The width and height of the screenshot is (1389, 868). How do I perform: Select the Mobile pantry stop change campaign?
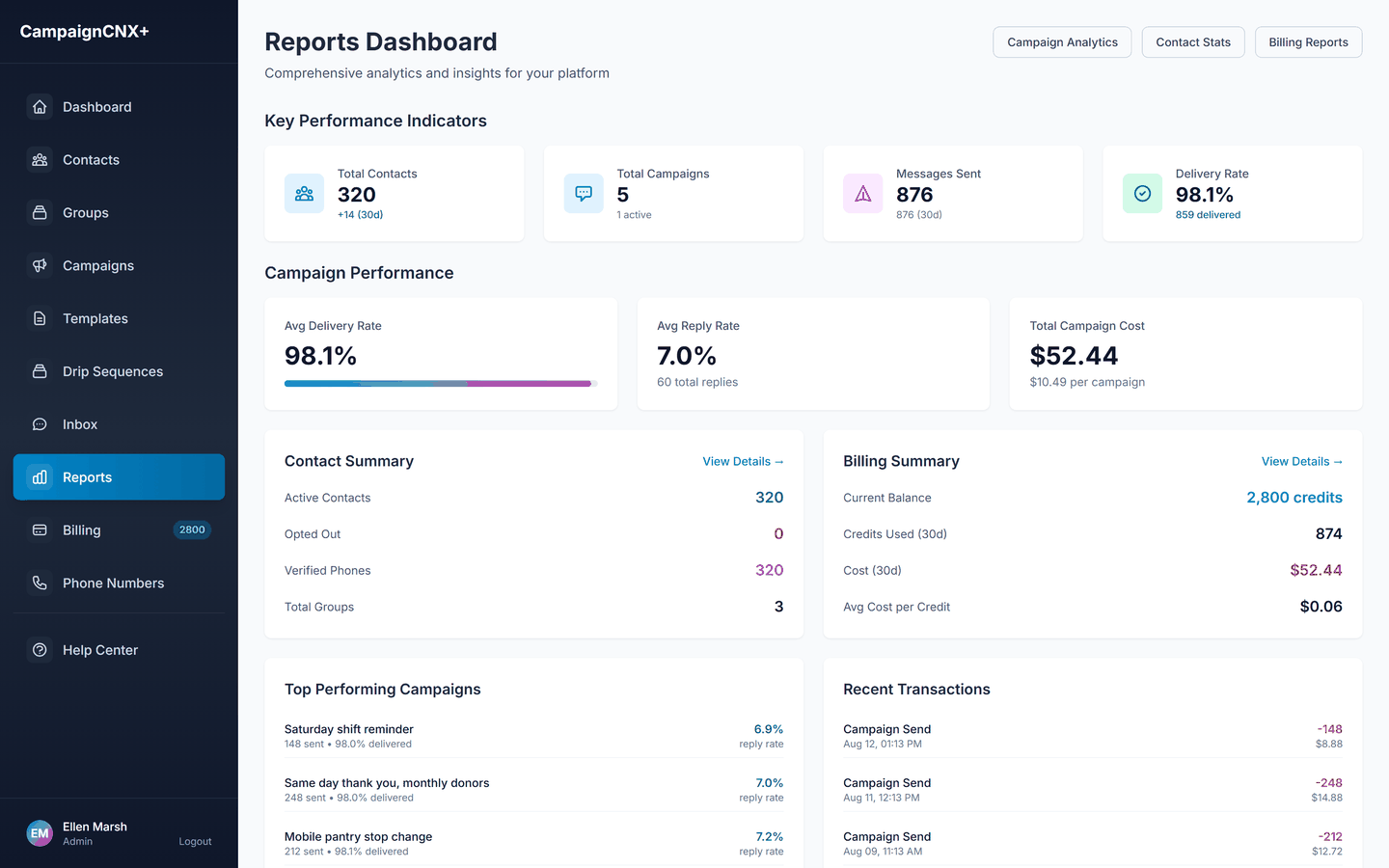pos(533,844)
